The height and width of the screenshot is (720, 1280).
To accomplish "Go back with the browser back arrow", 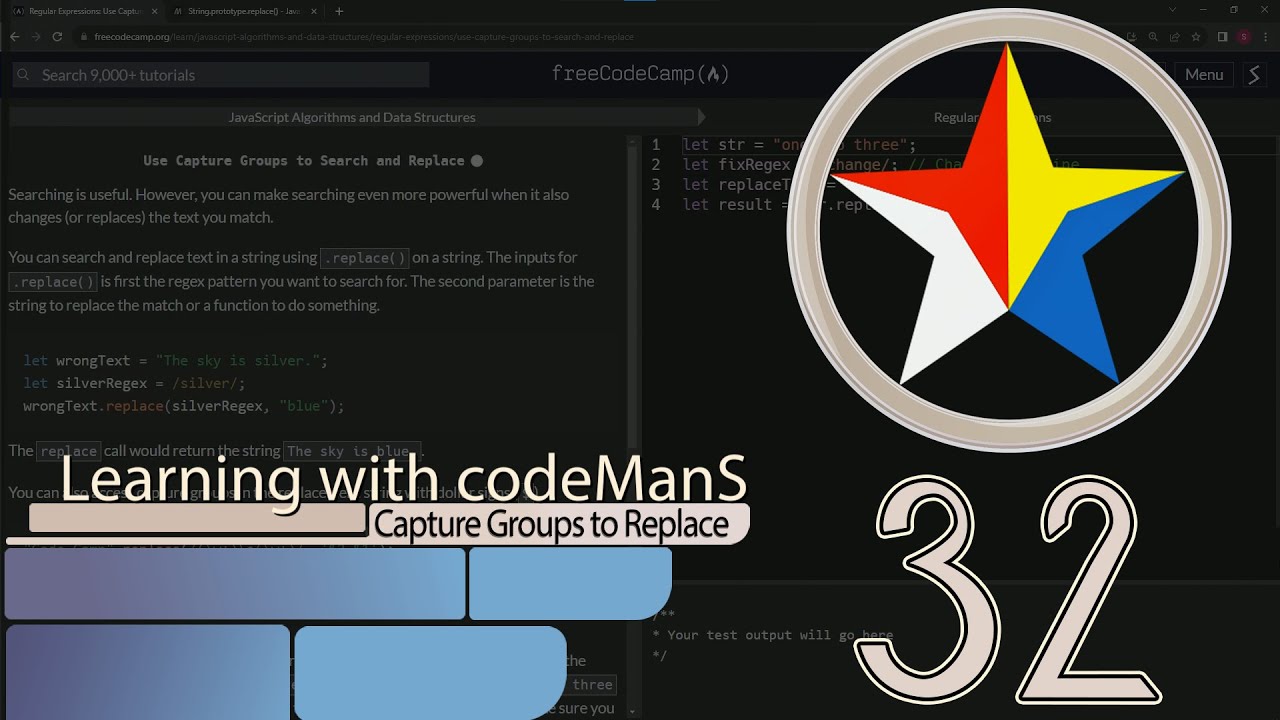I will 14,37.
